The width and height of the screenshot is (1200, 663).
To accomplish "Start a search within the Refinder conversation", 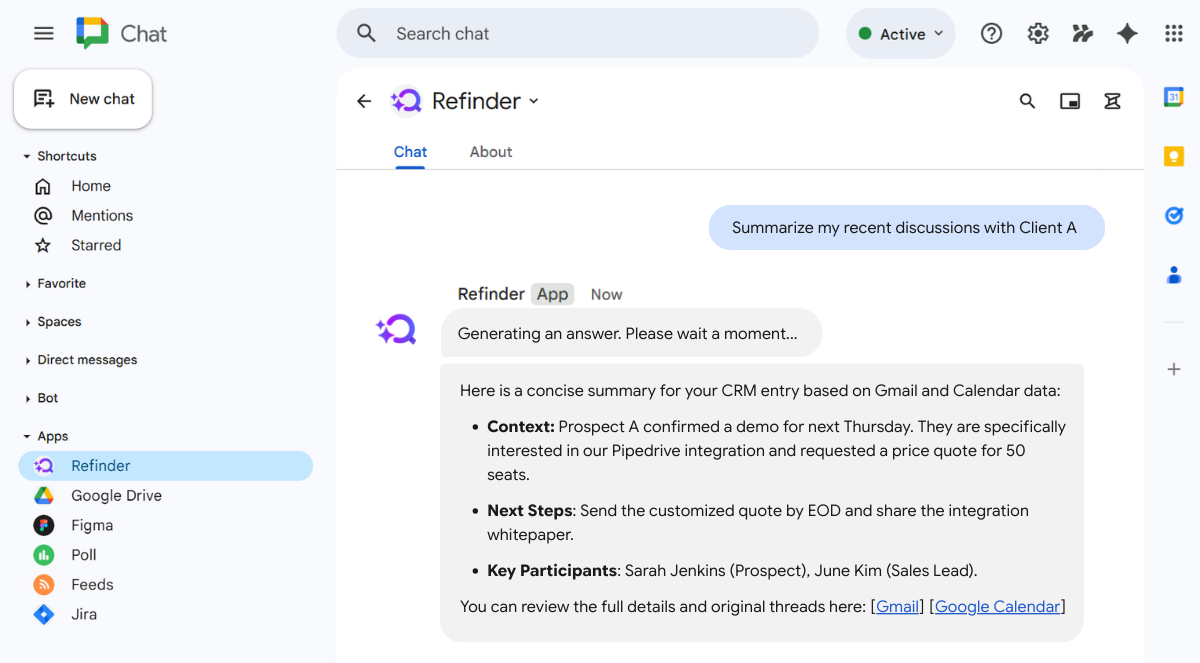I will (x=1027, y=100).
